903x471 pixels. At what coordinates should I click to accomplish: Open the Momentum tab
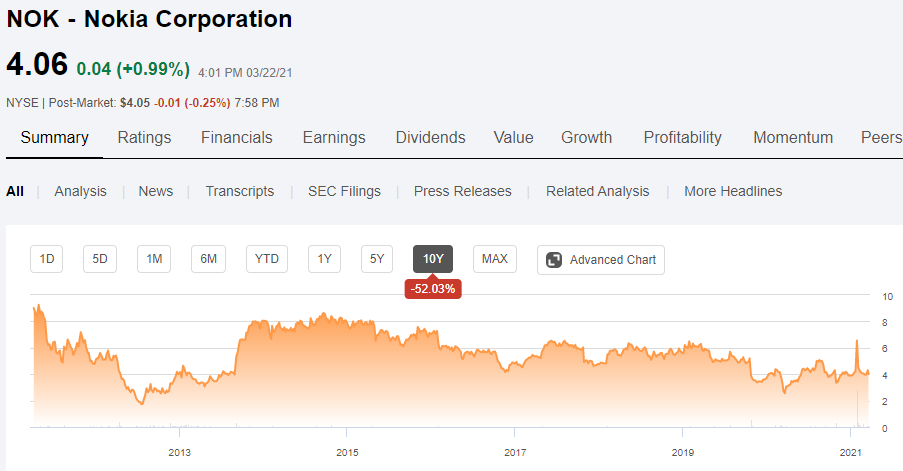click(792, 138)
